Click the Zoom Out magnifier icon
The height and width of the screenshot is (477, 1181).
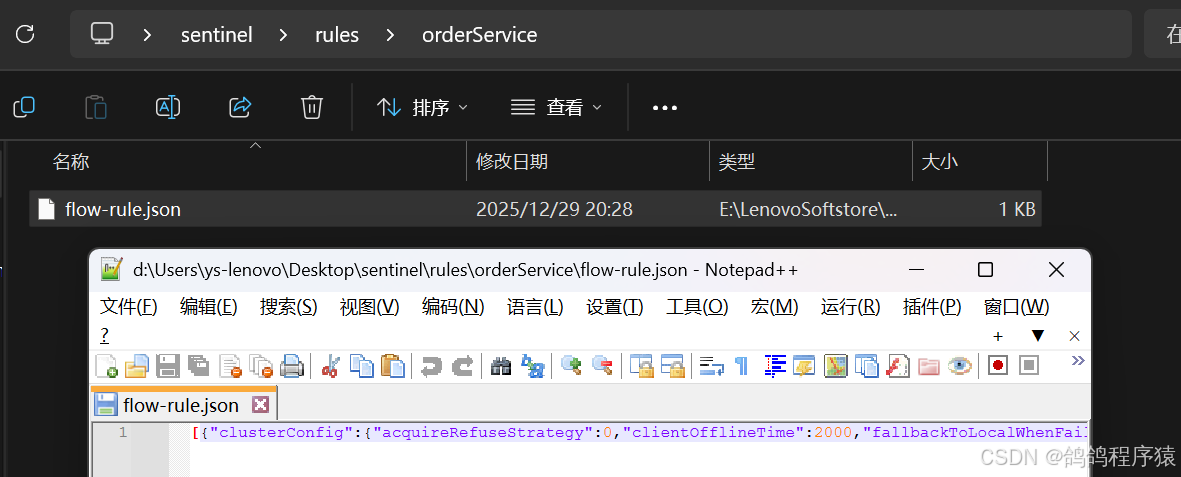coord(603,366)
